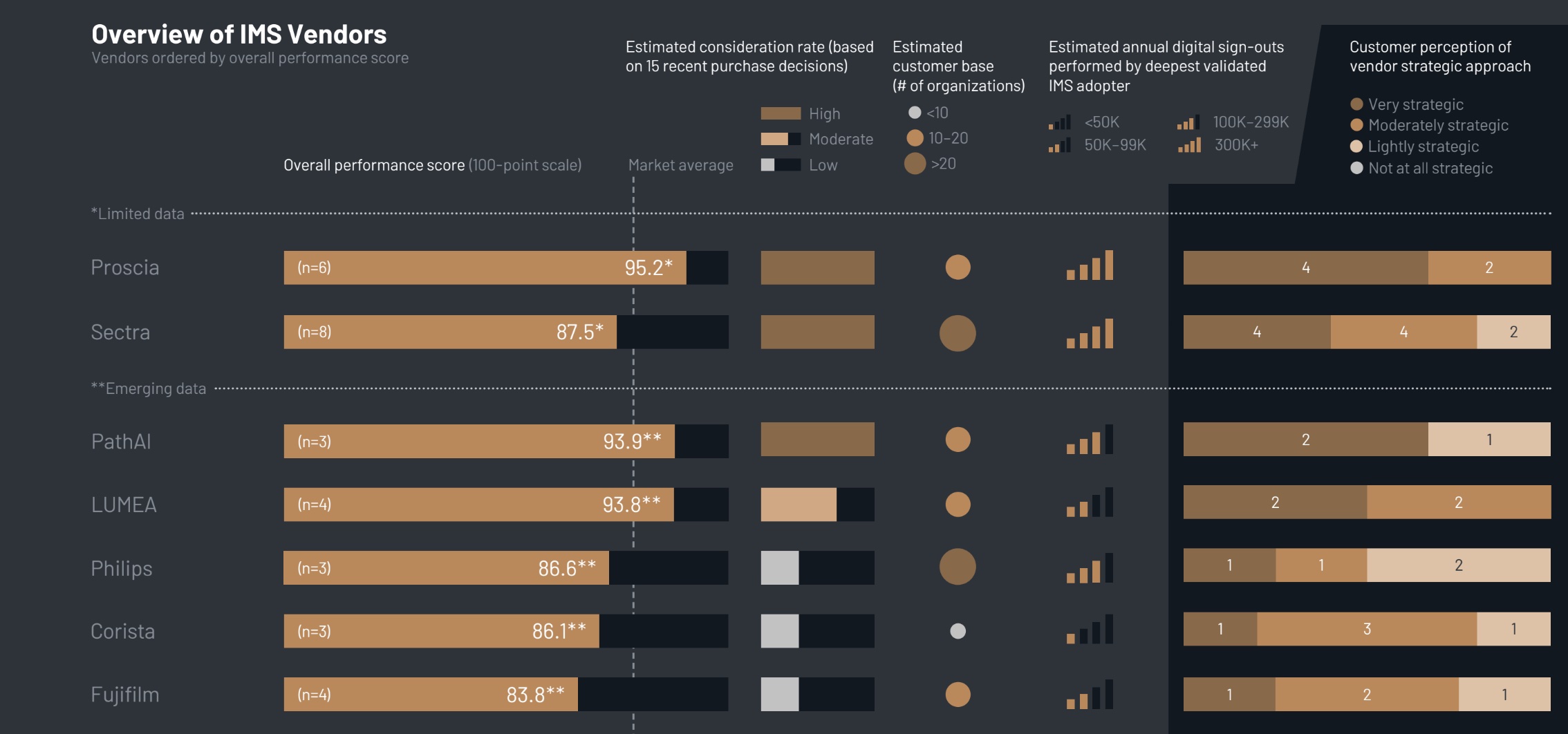
Task: Click Philips' lightly strategic segment labeled 2
Action: click(x=1458, y=565)
